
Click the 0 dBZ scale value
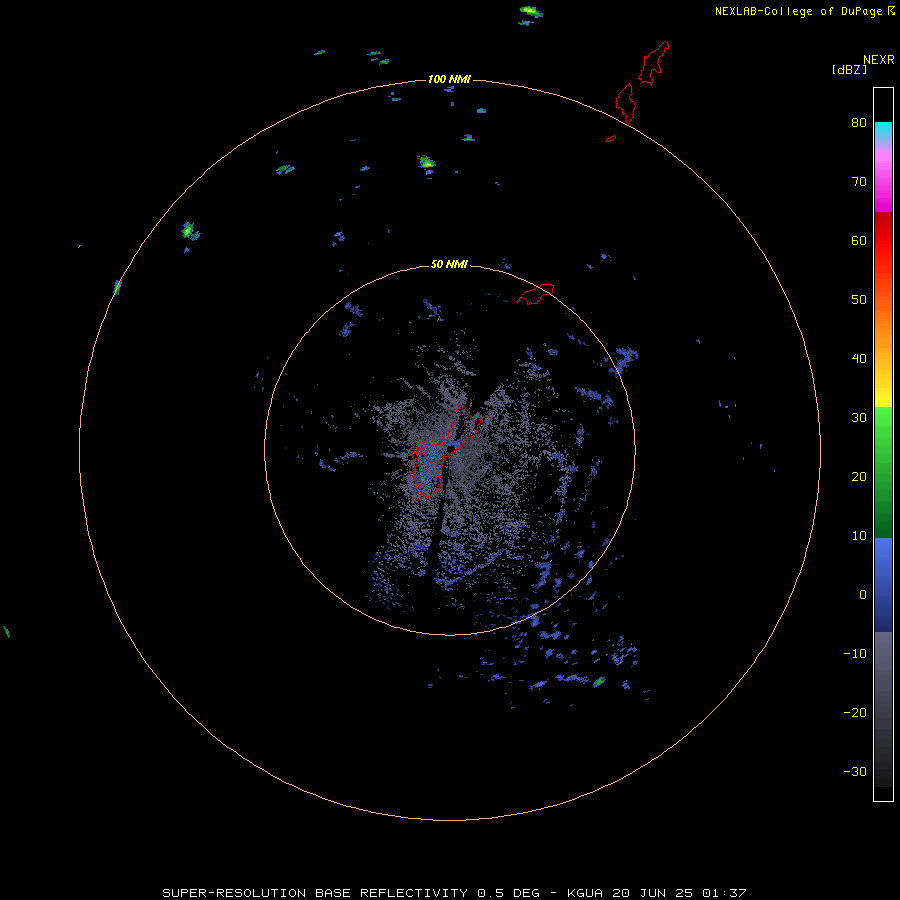tap(863, 595)
